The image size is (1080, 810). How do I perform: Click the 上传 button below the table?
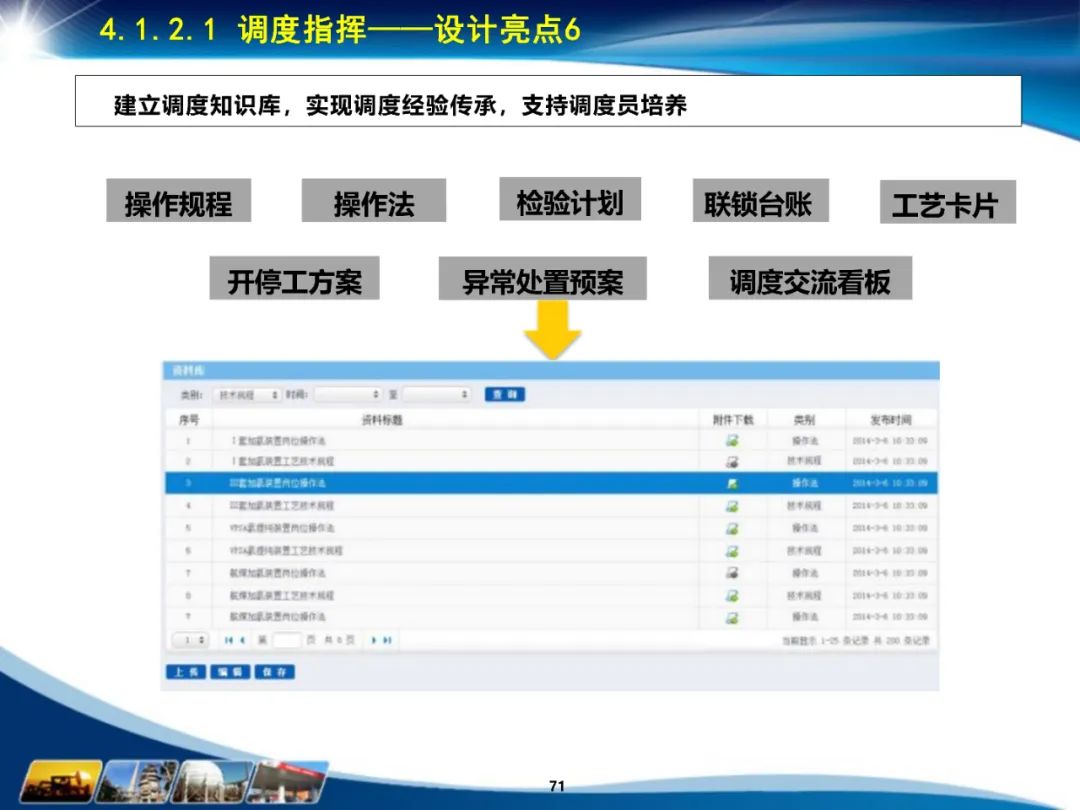[186, 672]
